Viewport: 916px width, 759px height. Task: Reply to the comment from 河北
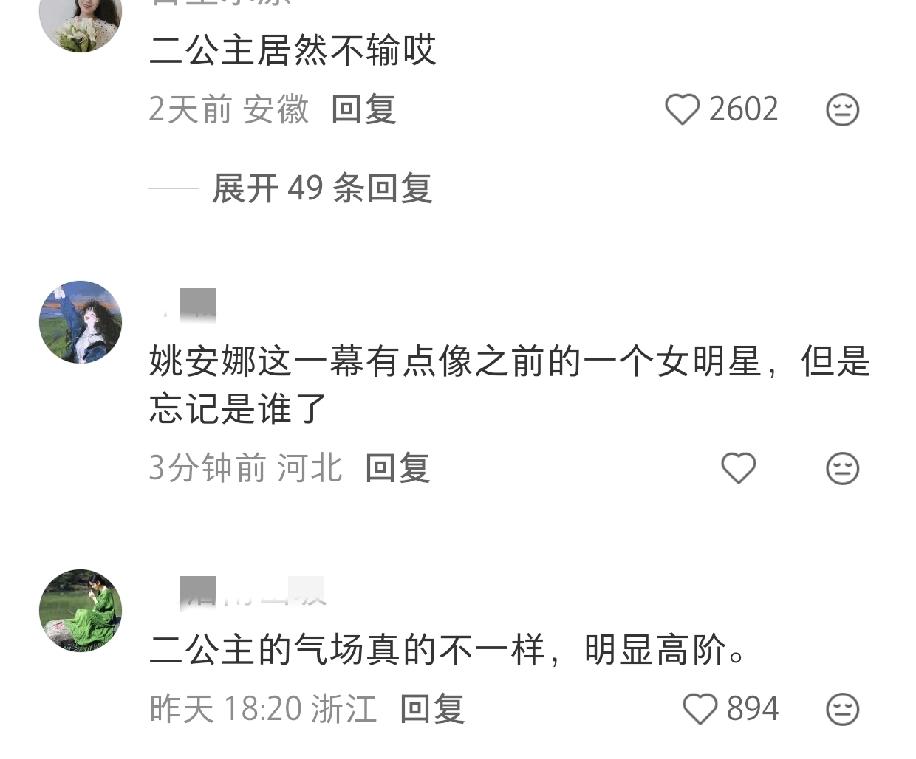(397, 468)
